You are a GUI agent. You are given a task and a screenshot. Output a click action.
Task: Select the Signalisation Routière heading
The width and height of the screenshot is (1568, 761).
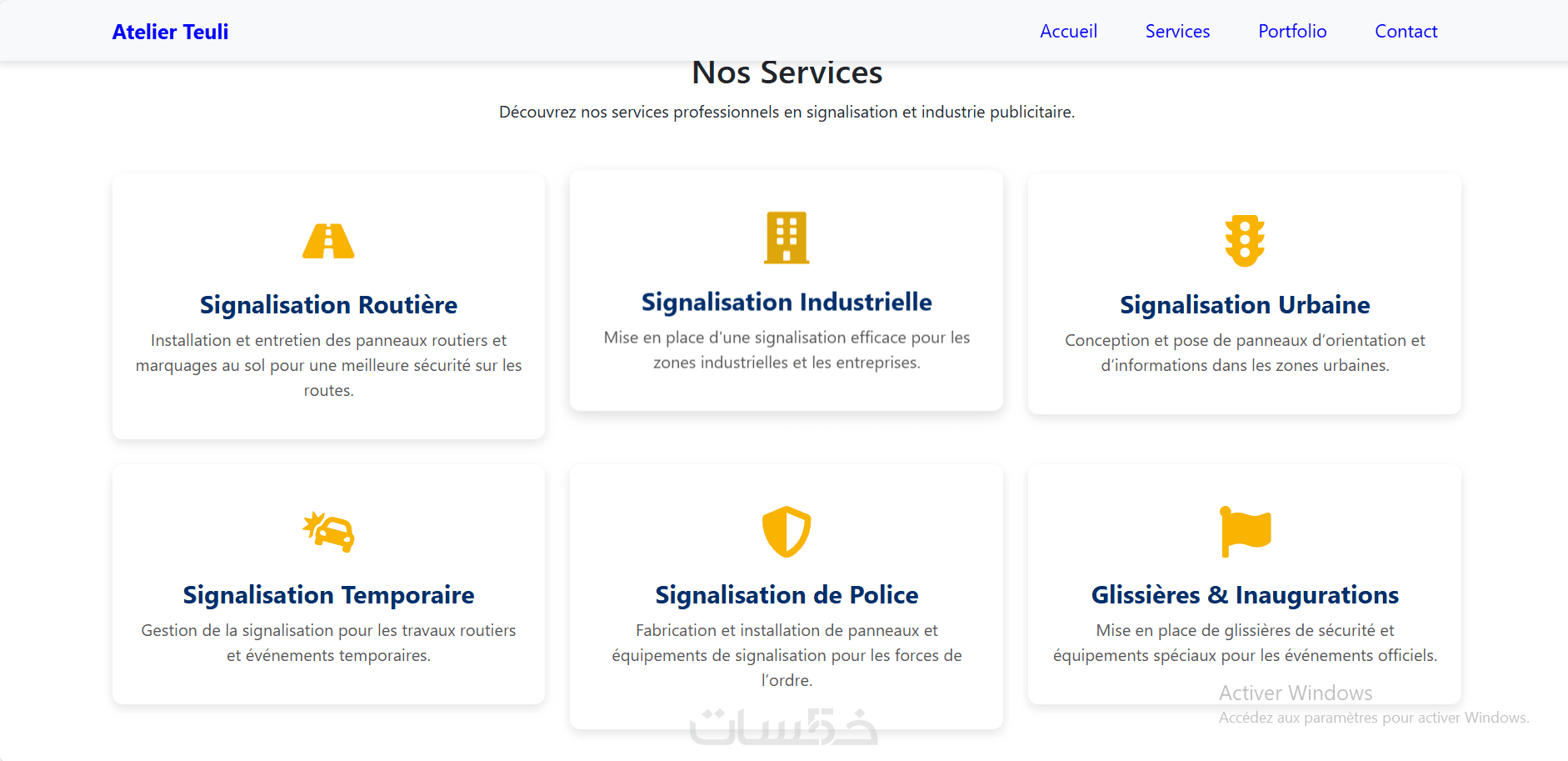click(x=328, y=305)
